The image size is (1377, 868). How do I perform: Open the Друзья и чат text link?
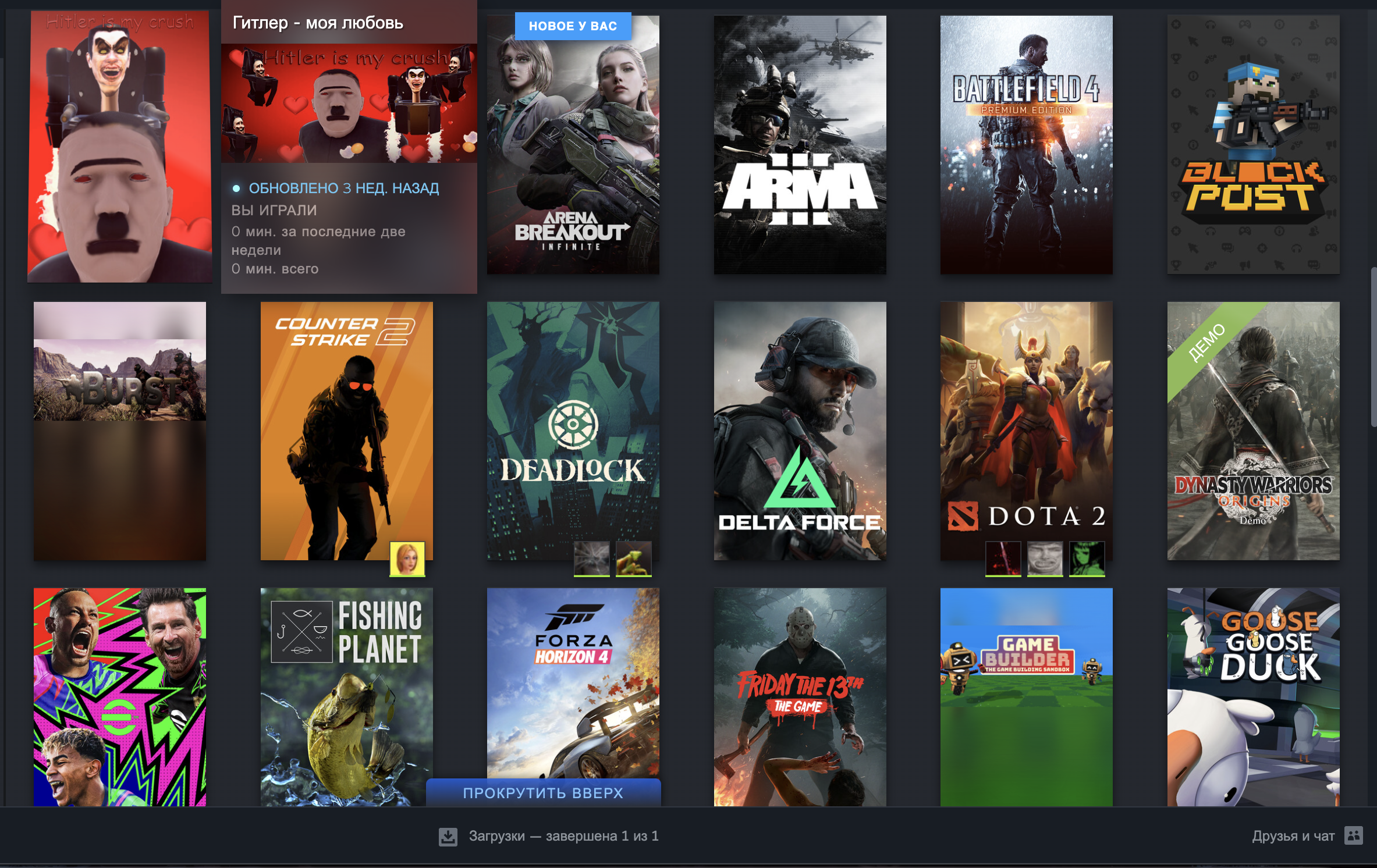click(1293, 836)
